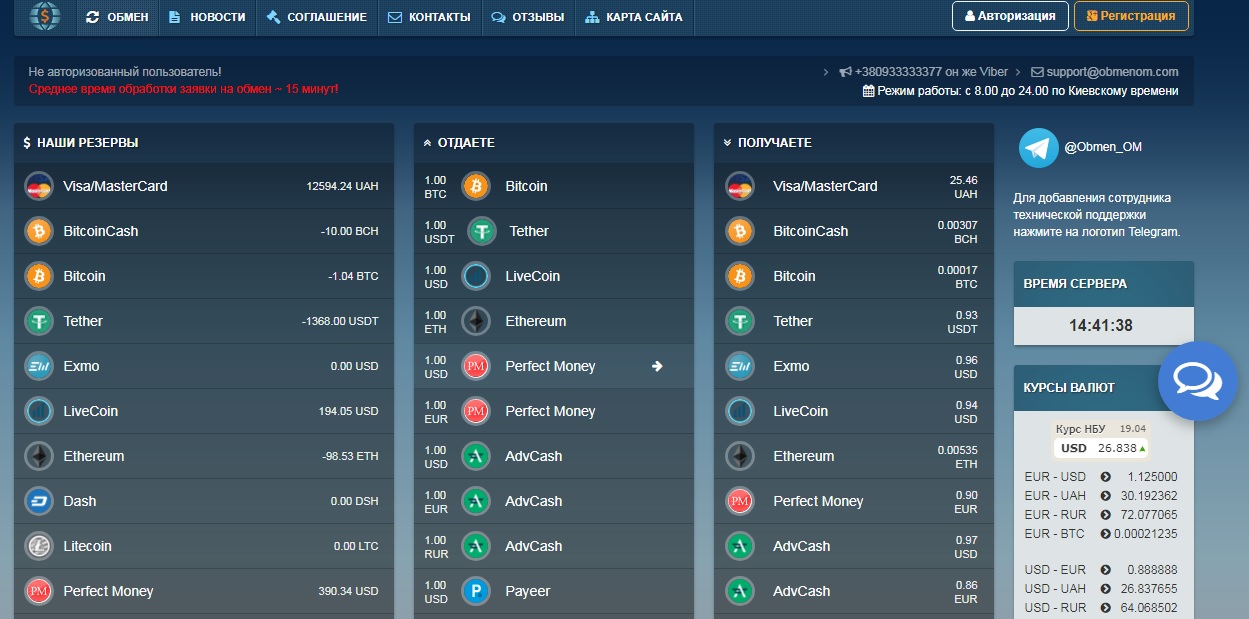Viewport: 1249px width, 619px height.
Task: Click Exmo icon in Получаете list
Action: point(740,366)
